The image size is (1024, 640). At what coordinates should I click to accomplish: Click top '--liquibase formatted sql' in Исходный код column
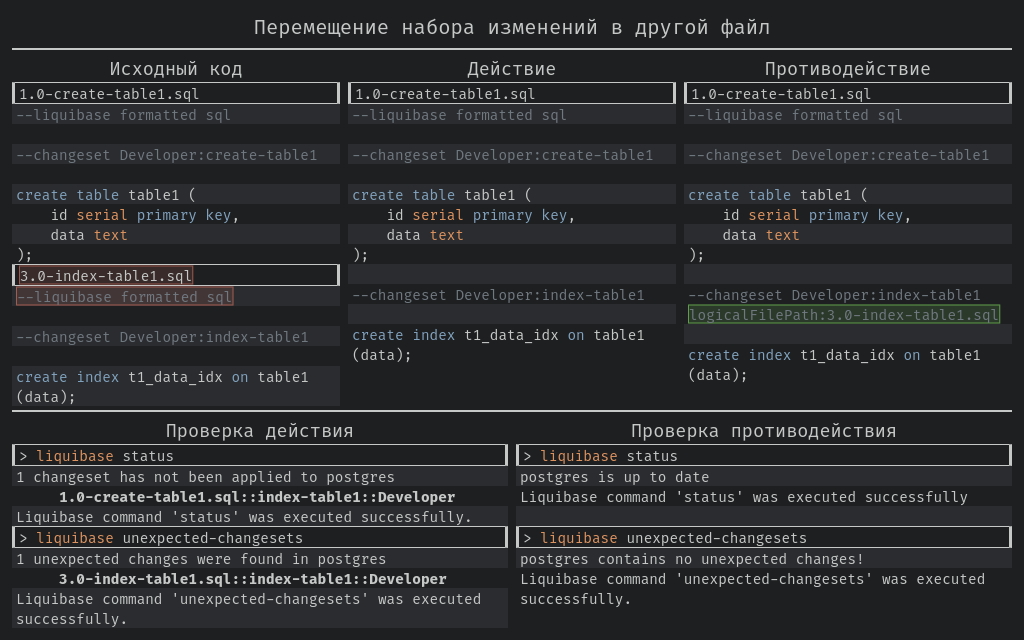pyautogui.click(x=123, y=115)
